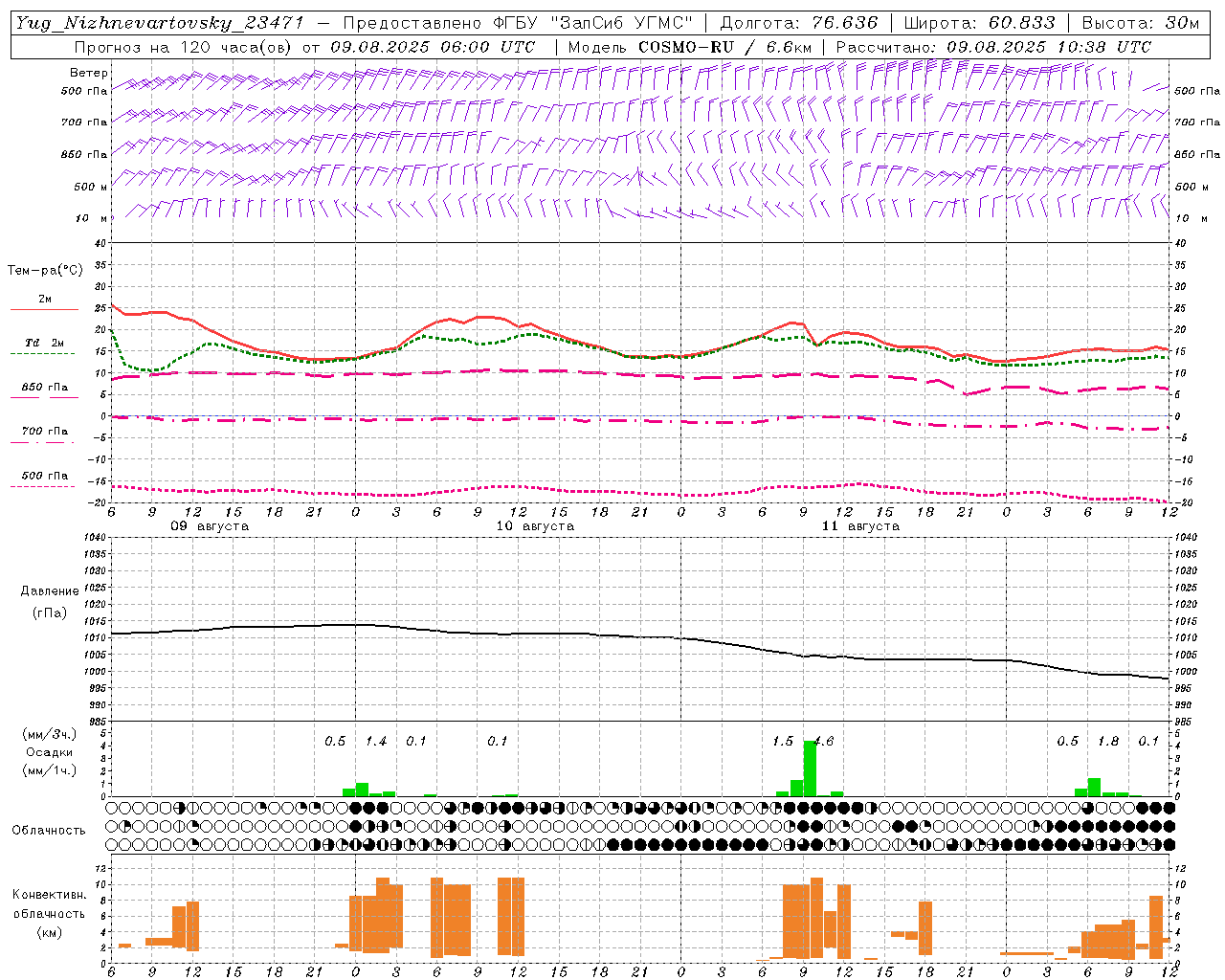Viewport: 1225px width, 980px height.
Task: Click the 1.8 precipitation total value
Action: 1108,742
